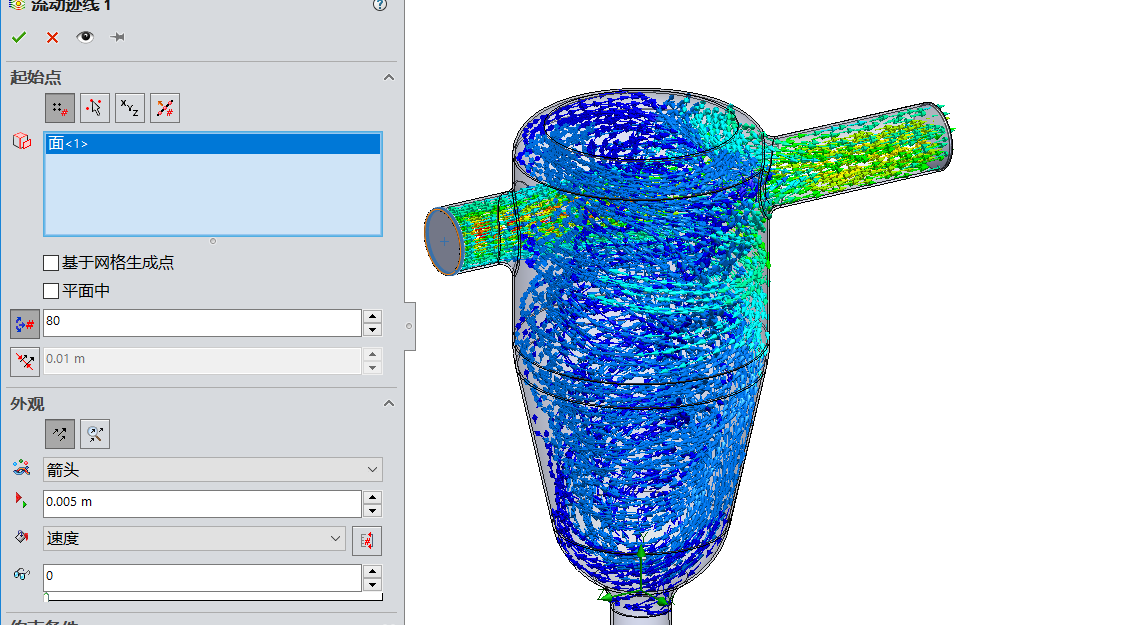
Task: Collapse the 起始点 section
Action: coord(388,77)
